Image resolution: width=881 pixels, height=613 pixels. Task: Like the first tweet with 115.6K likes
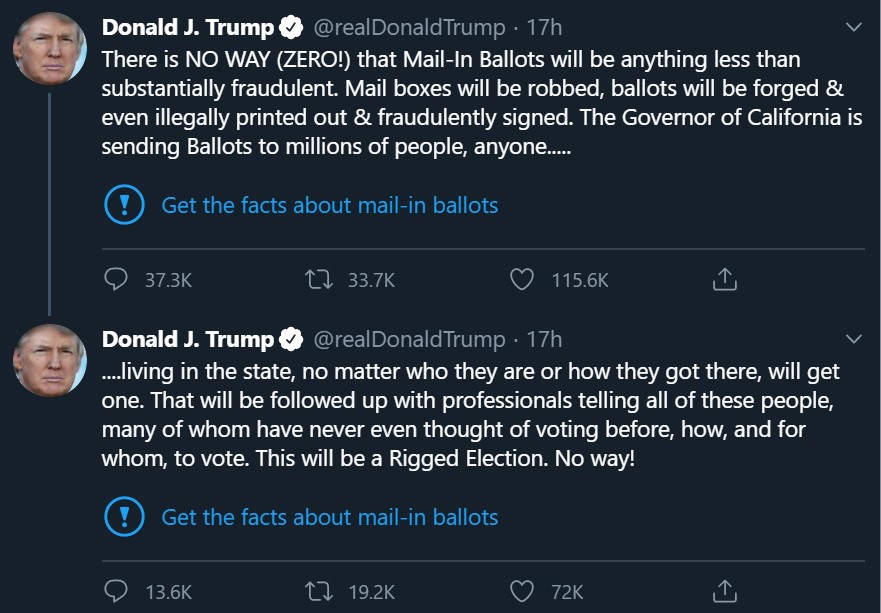[522, 281]
